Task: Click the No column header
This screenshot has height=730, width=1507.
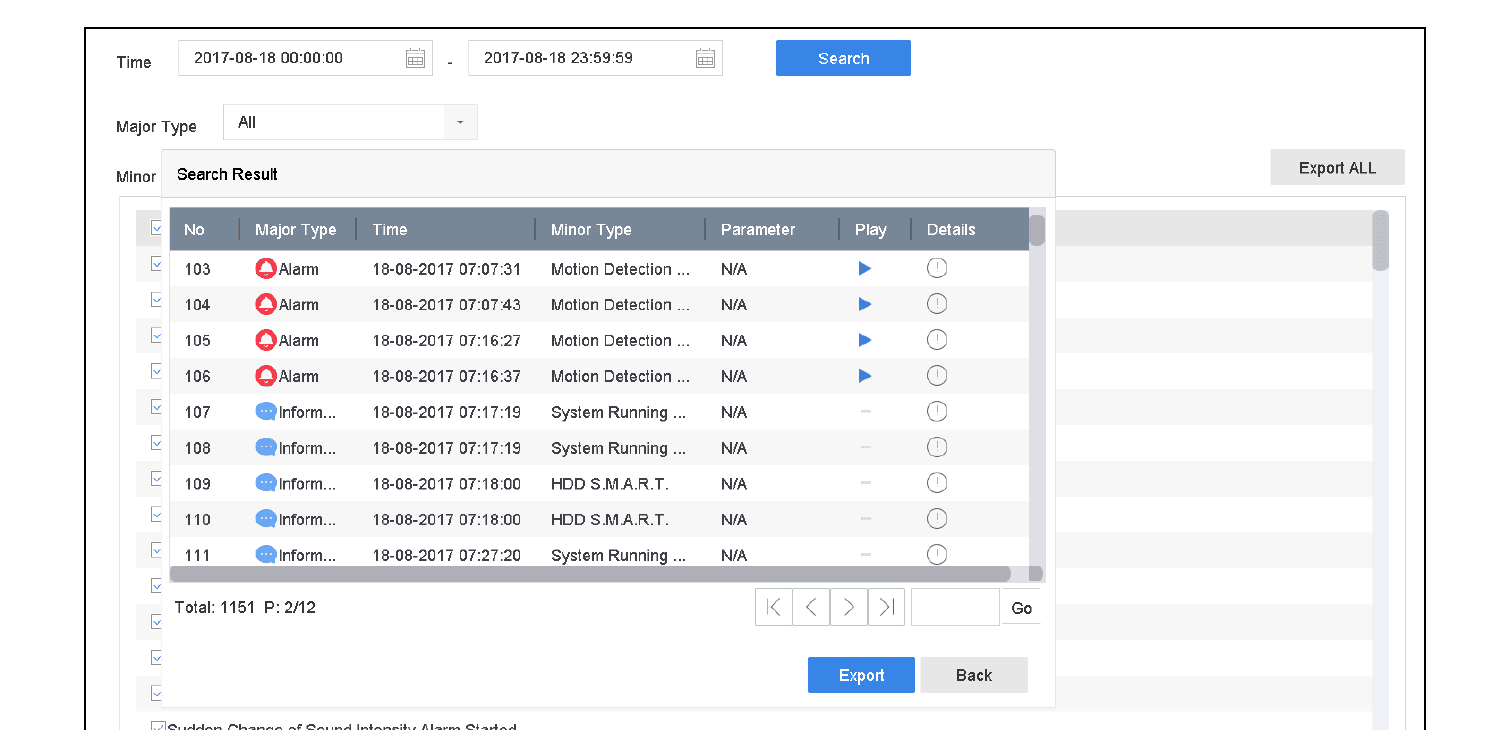Action: click(194, 229)
